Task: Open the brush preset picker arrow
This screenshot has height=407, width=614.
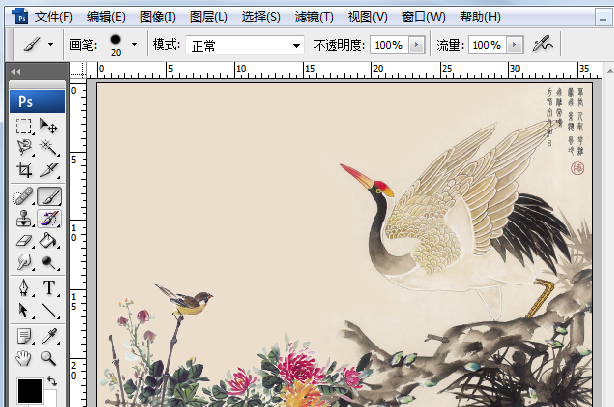Action: (x=135, y=45)
